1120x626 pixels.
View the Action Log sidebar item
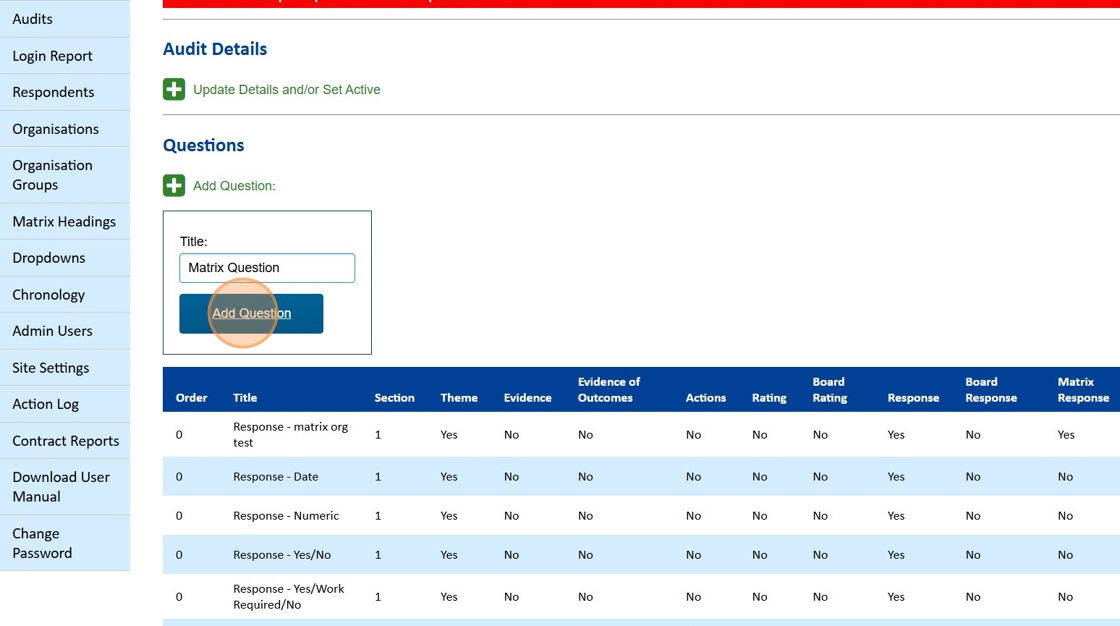click(x=65, y=404)
